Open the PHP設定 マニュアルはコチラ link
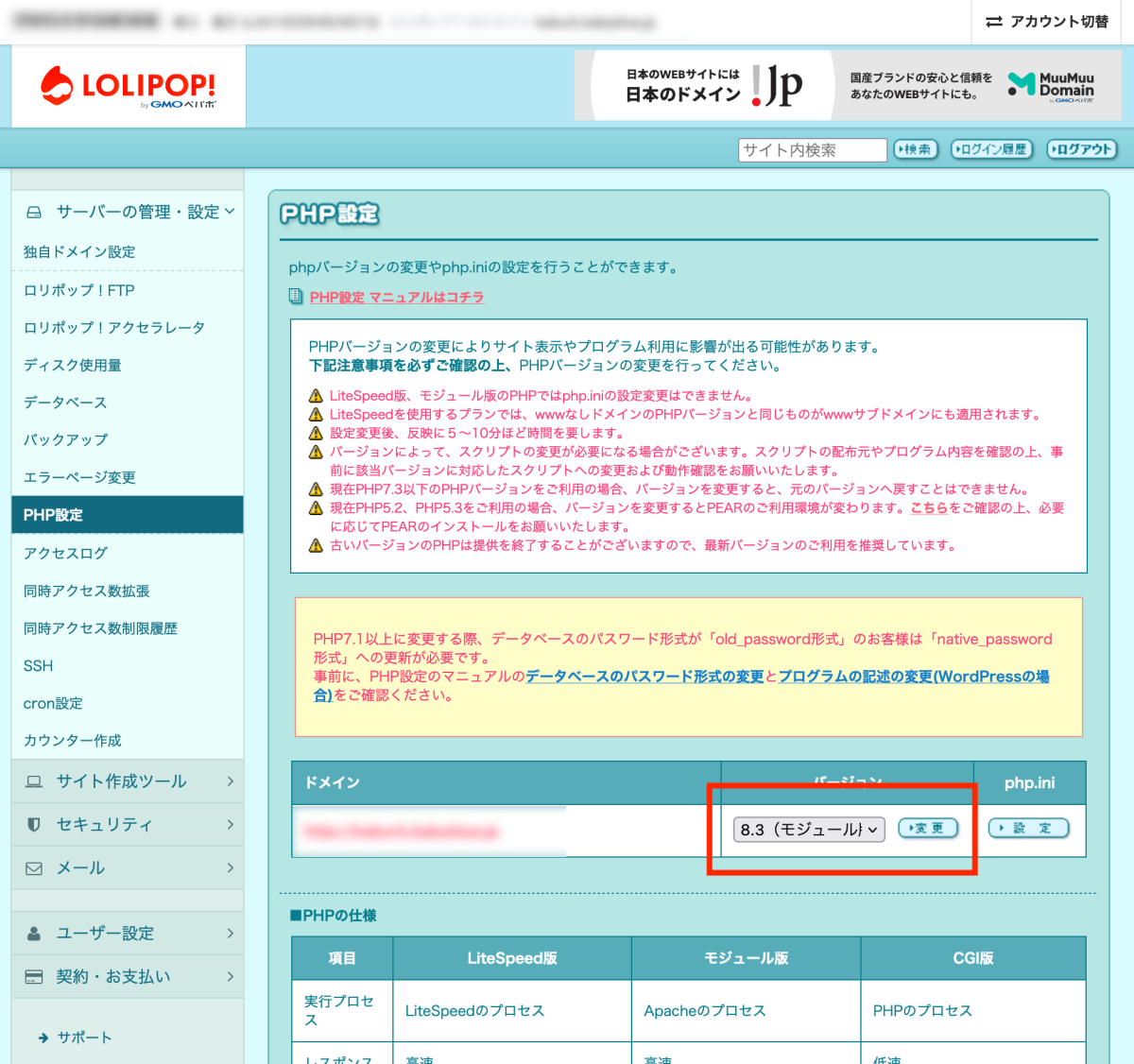Viewport: 1134px width, 1064px height. point(397,297)
